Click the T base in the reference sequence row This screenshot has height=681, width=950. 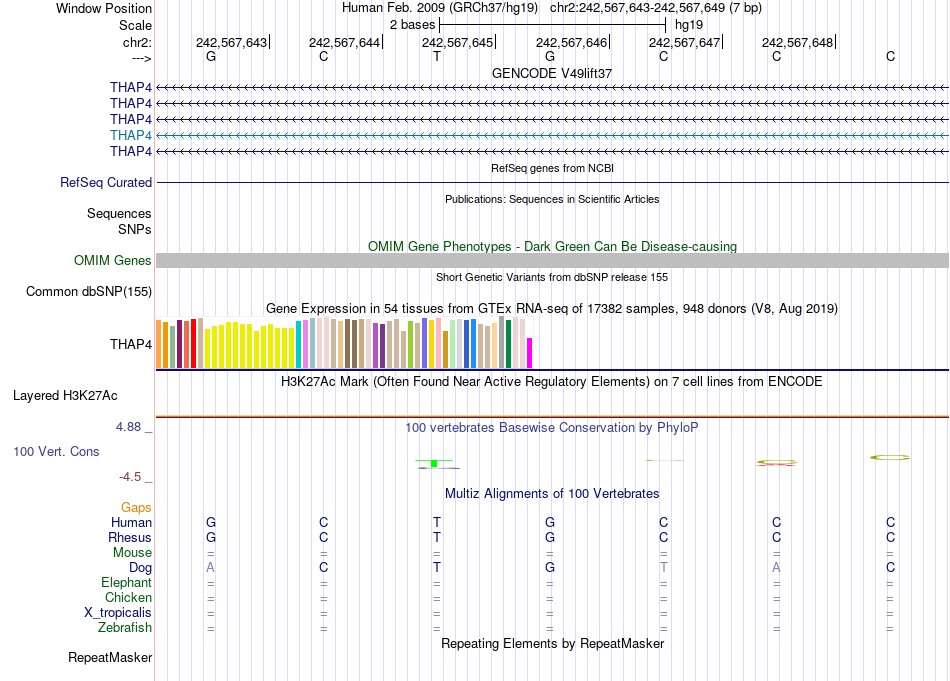coord(437,56)
